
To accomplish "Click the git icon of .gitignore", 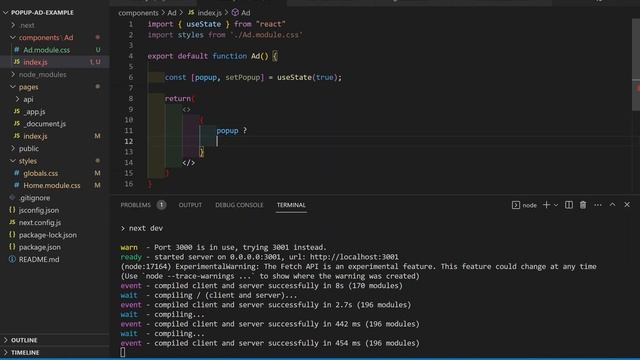I will [12, 198].
